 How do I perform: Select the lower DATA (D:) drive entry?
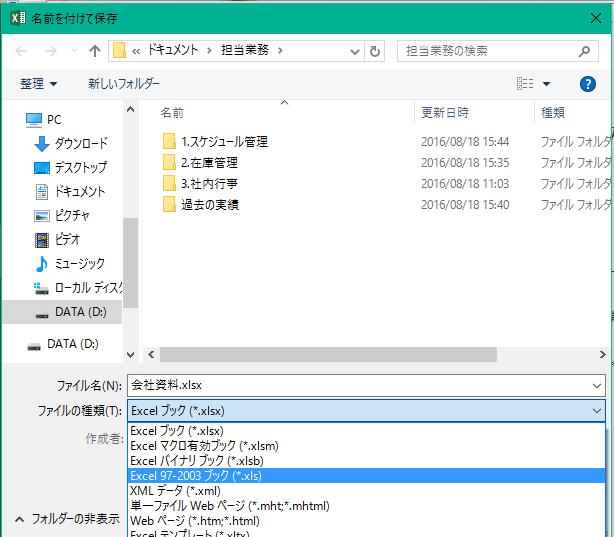tap(63, 344)
